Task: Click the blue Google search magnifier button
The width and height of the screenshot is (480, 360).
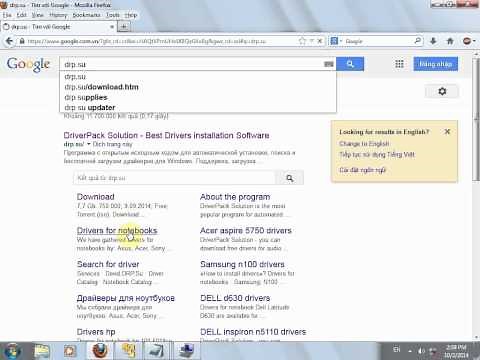Action: click(350, 64)
